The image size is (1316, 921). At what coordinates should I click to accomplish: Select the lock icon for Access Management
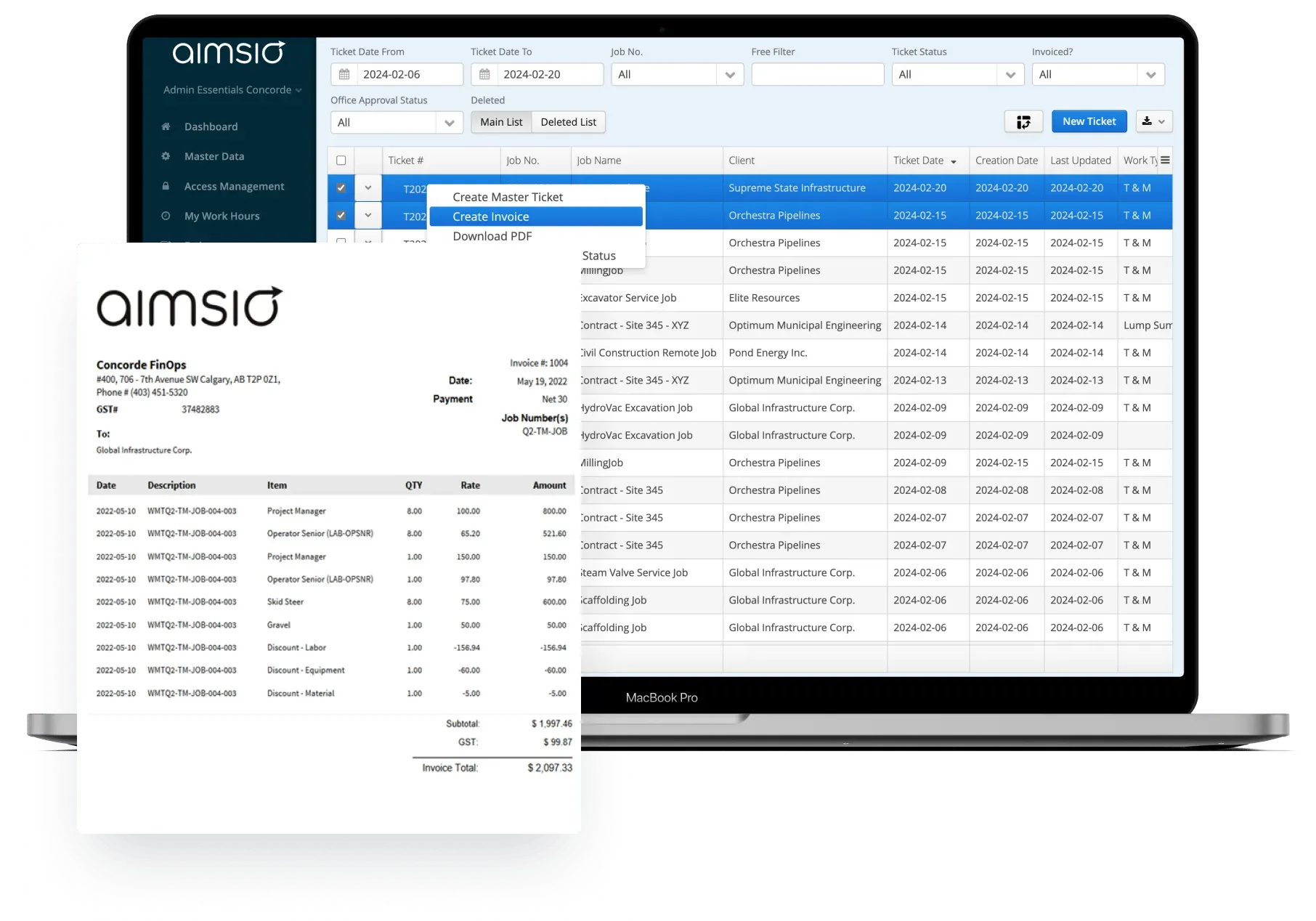click(166, 185)
